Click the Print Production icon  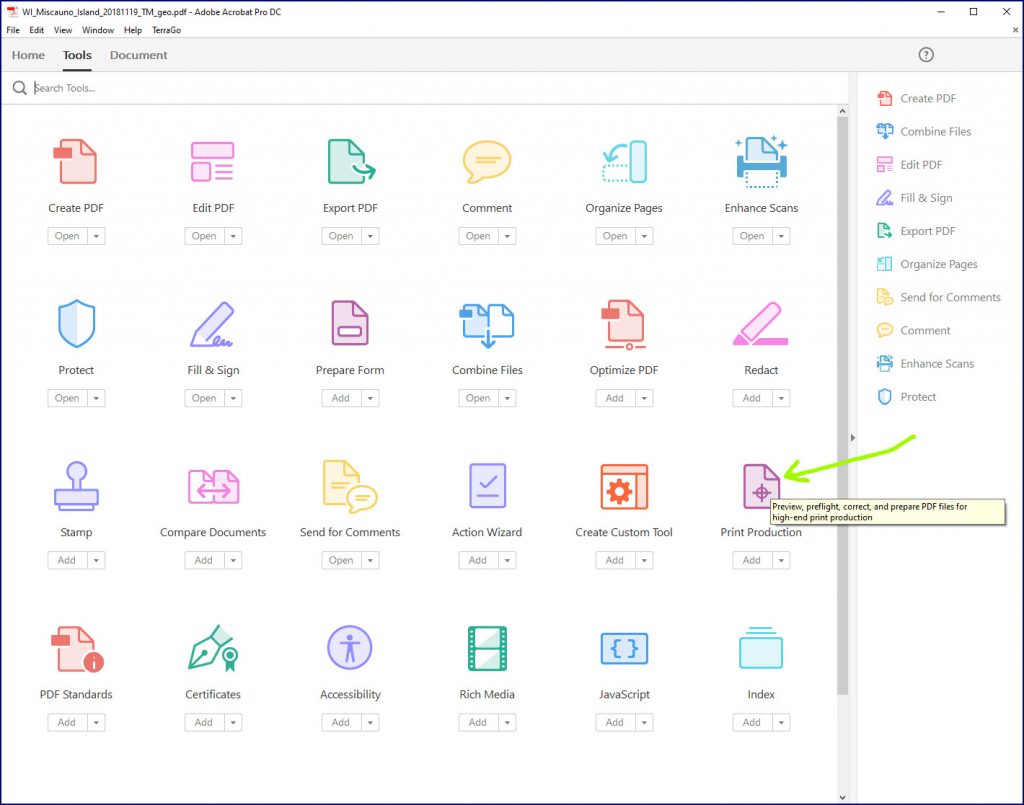[761, 486]
